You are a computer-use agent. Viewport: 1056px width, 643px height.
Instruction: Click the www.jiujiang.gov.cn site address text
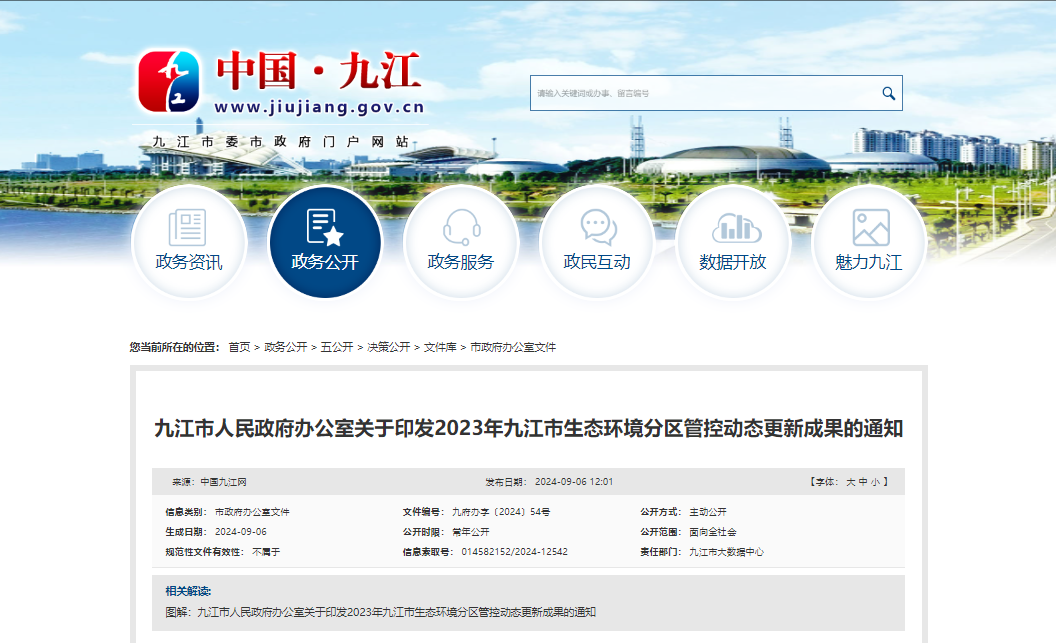coord(319,107)
